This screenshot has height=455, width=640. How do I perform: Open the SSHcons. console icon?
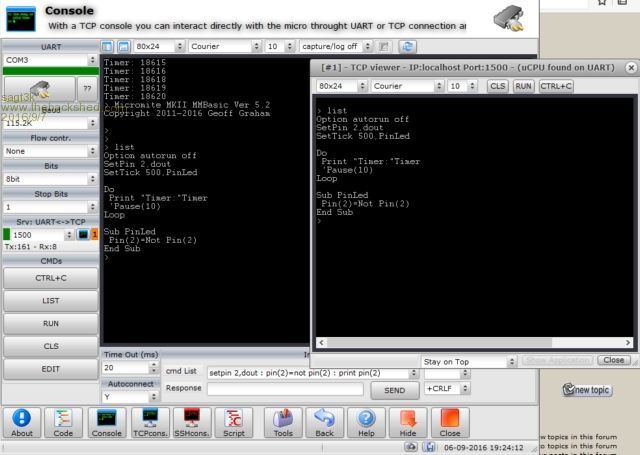point(191,424)
